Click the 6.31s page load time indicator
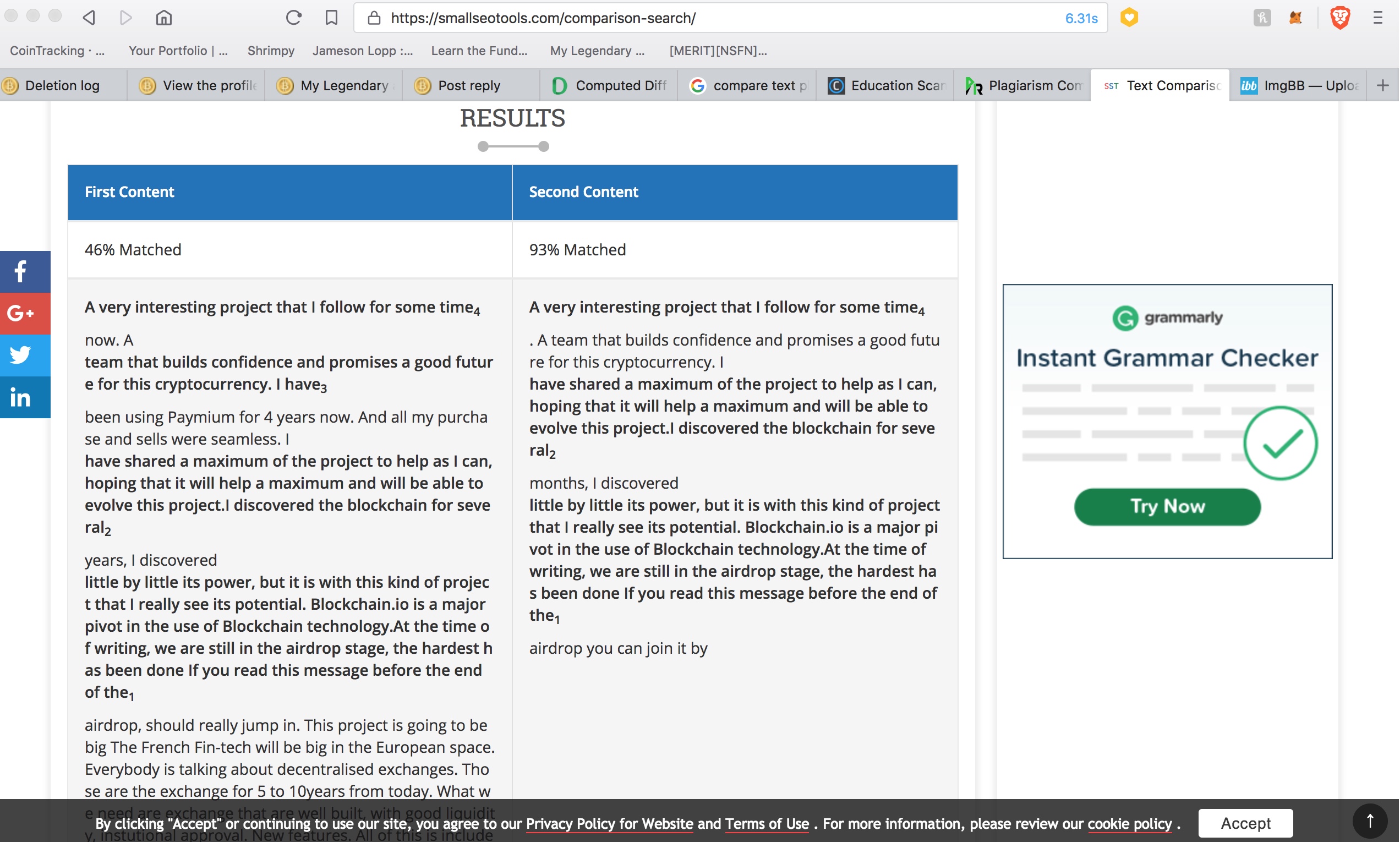Screen dimensions: 1400x842 pyautogui.click(x=1081, y=18)
